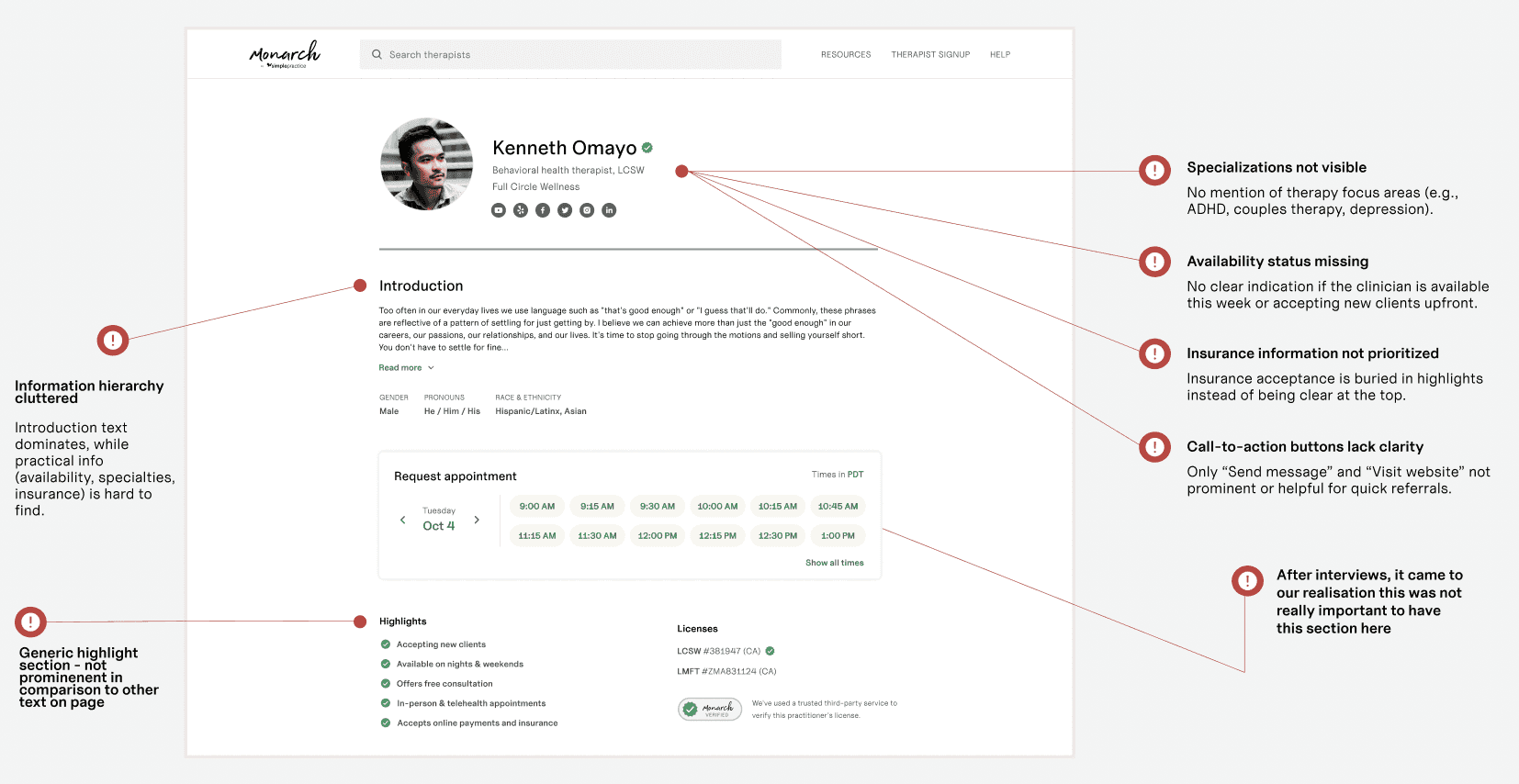1519x784 pixels.
Task: Open Kenneth's YouTube profile icon
Action: coord(499,210)
